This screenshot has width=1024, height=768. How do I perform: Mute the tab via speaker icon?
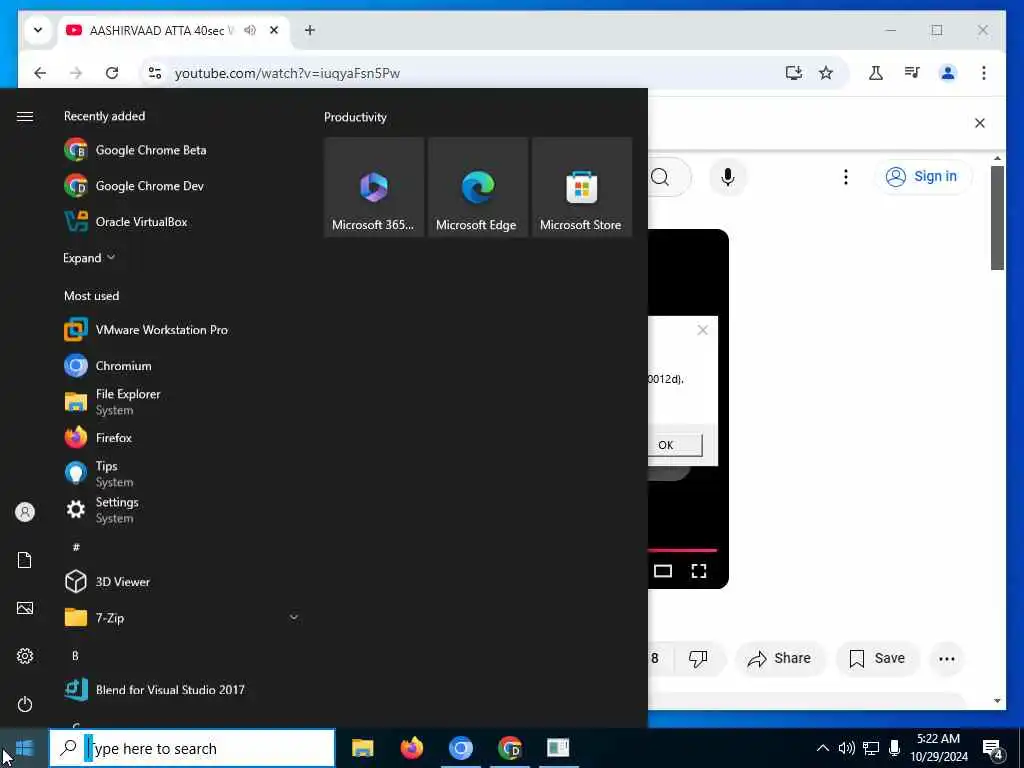249,30
